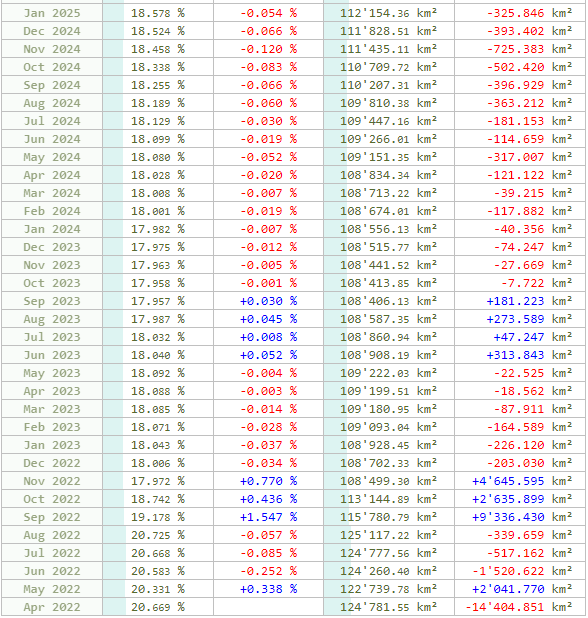Select the Nov 2022 row label
The width and height of the screenshot is (588, 618).
[52, 481]
